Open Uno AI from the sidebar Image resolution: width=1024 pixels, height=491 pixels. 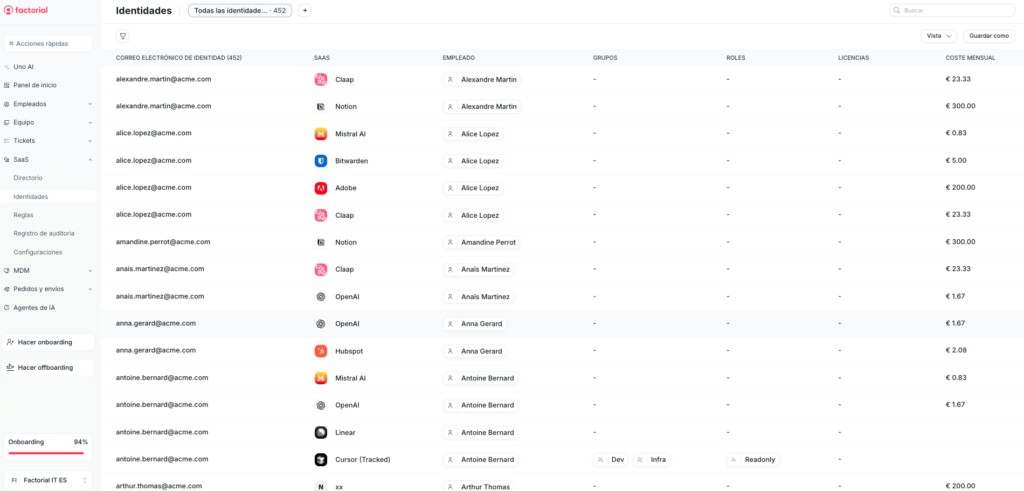coord(24,67)
